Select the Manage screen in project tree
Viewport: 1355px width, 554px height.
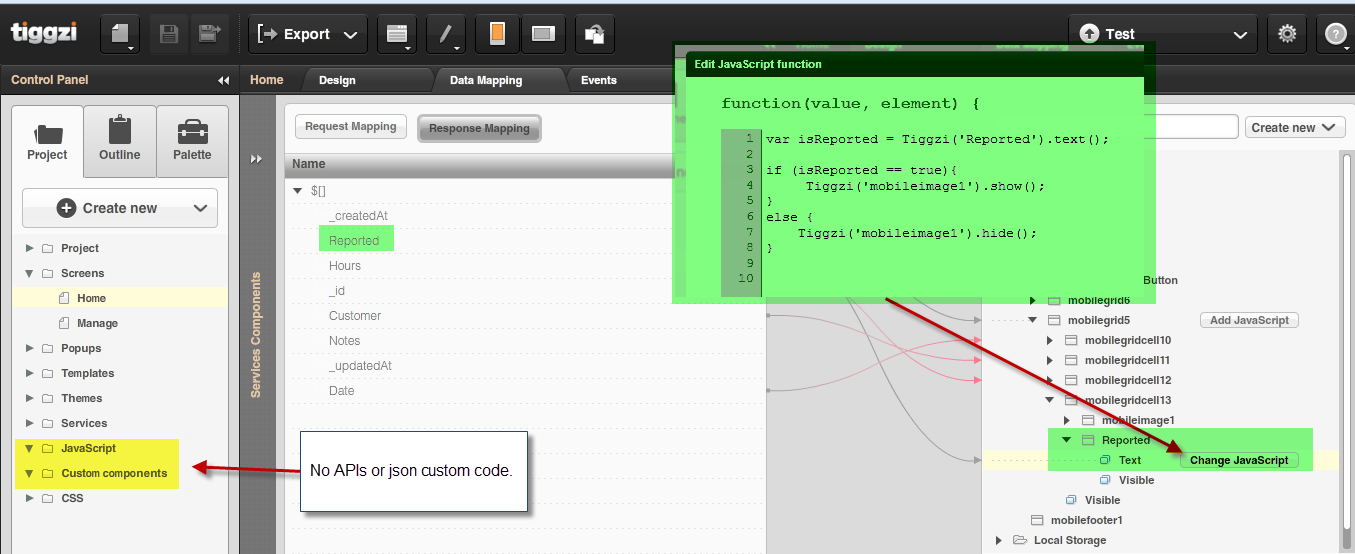click(97, 323)
